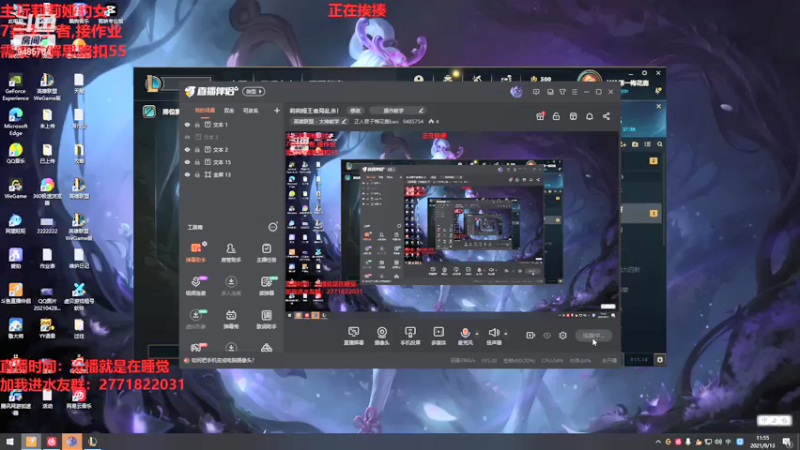Open GeForce Experience desktop icon
The height and width of the screenshot is (450, 800).
click(x=15, y=87)
